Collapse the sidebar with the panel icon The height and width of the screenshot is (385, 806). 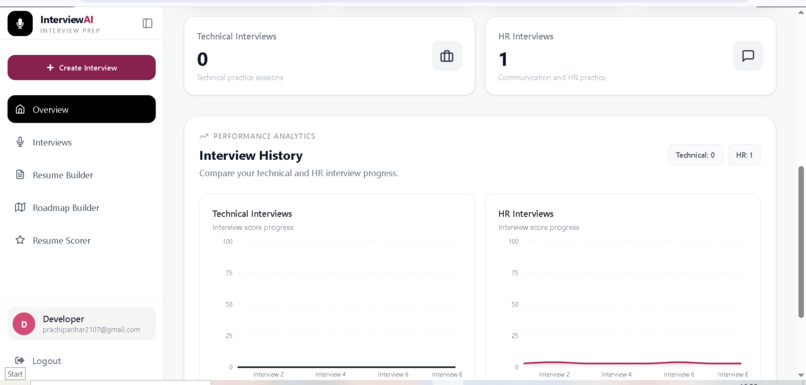148,23
